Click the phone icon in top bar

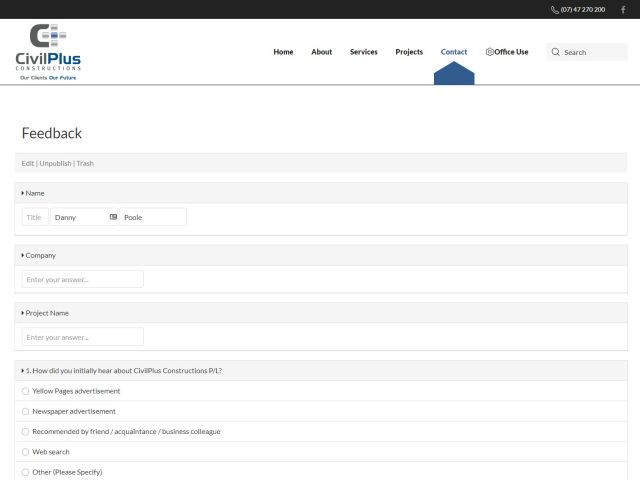pyautogui.click(x=555, y=10)
